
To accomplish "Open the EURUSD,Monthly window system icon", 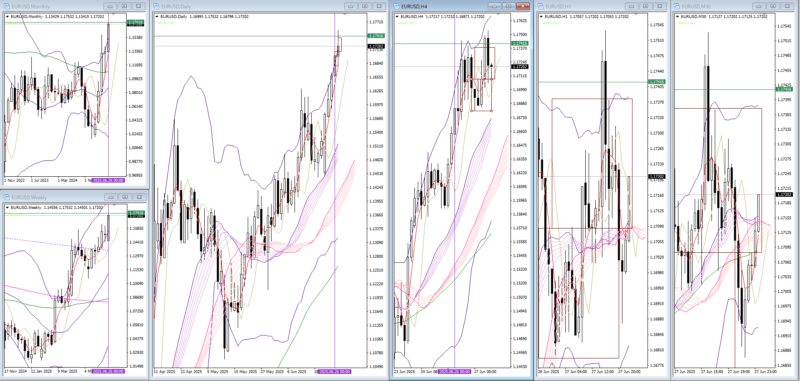I will 7,6.
